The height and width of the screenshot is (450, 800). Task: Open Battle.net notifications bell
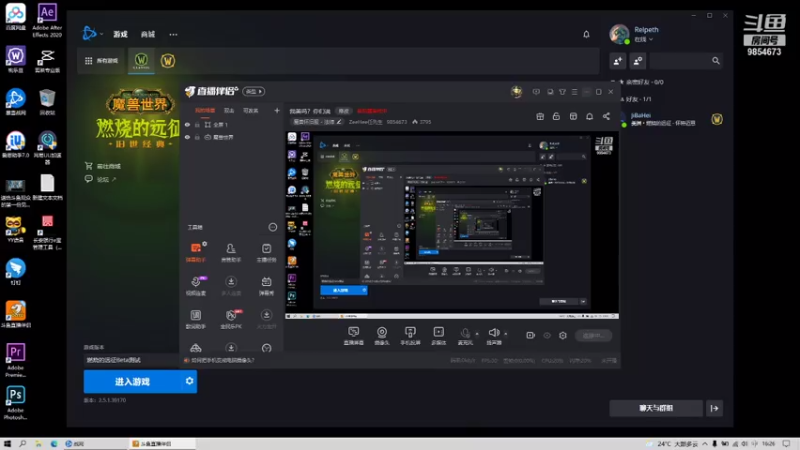click(x=586, y=34)
